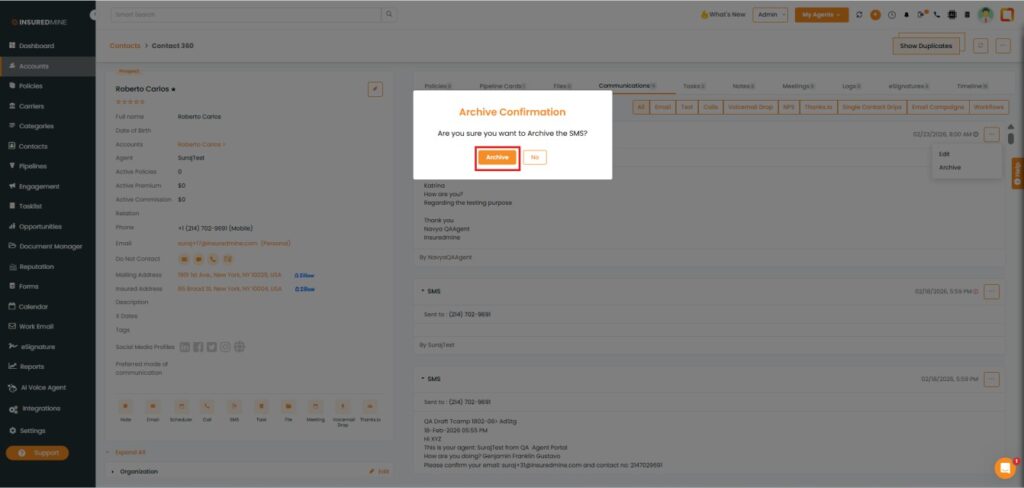Open the orange chat widget icon
1024x488 pixels.
pyautogui.click(x=1004, y=467)
